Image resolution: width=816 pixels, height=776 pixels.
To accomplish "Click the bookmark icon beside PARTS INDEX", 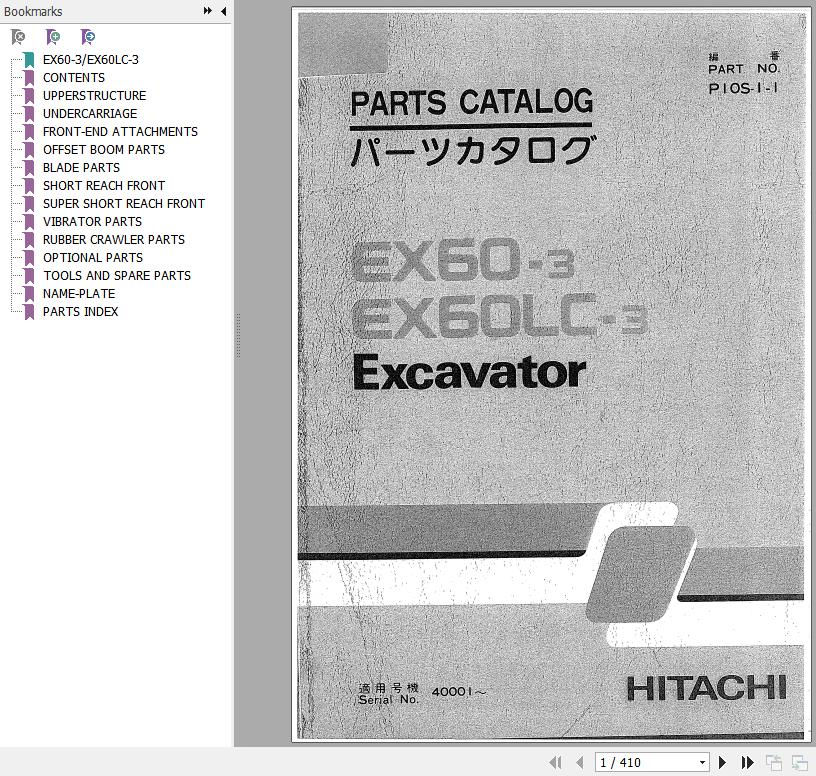I will 29,312.
